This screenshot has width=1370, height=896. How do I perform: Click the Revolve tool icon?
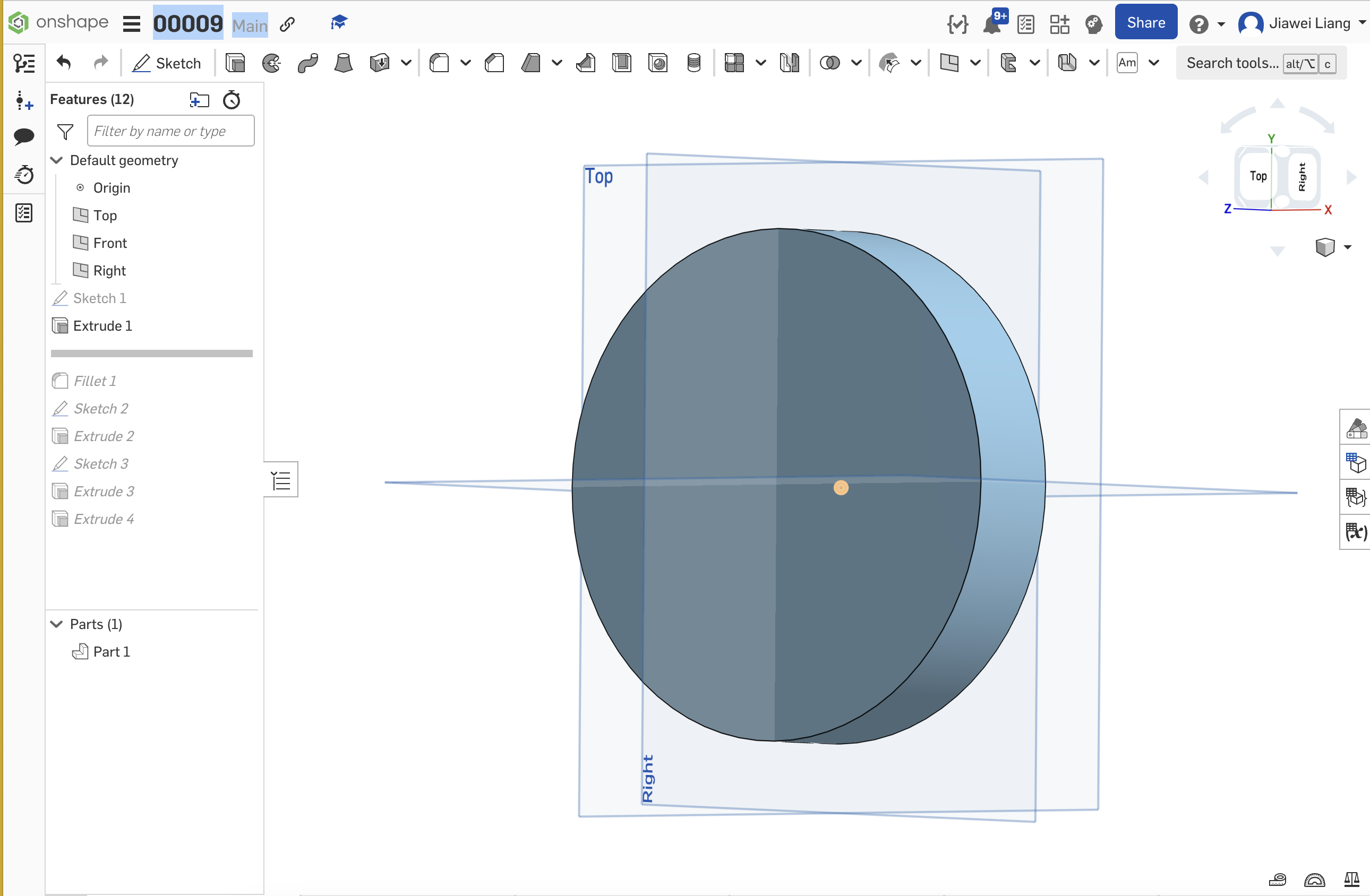coord(272,63)
